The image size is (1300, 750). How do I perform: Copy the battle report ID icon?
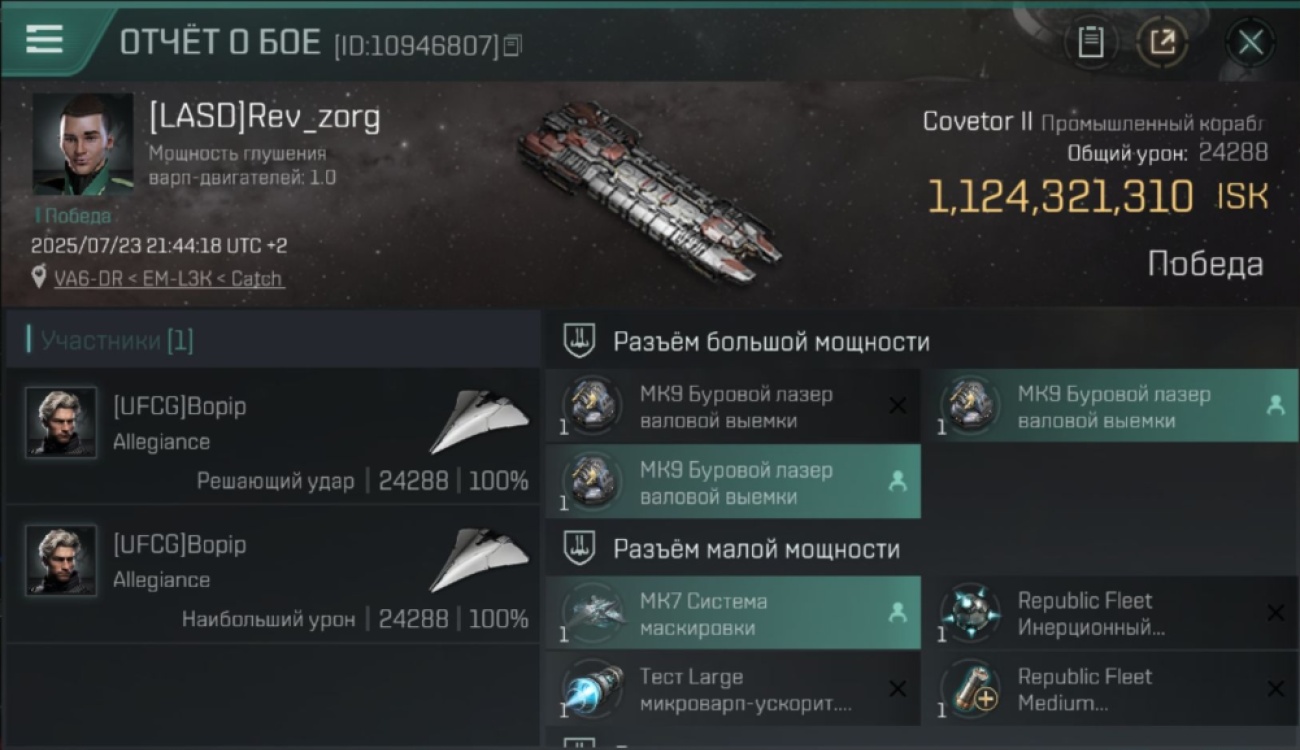513,45
